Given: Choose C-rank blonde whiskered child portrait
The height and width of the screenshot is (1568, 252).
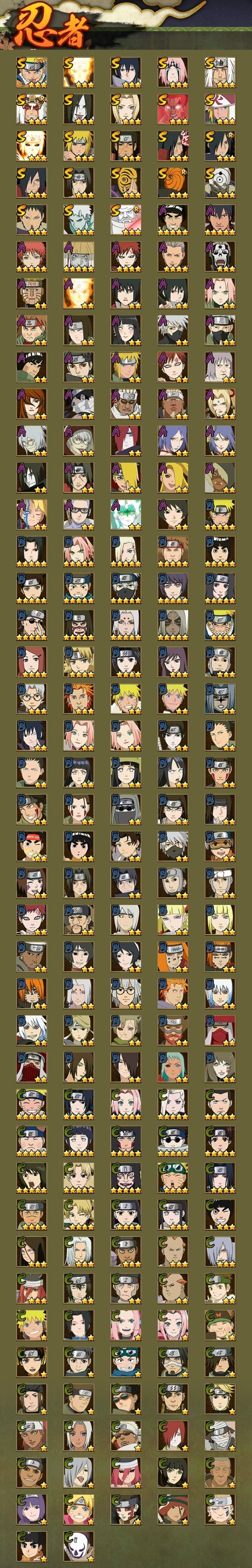Looking at the screenshot, I should click(79, 1509).
